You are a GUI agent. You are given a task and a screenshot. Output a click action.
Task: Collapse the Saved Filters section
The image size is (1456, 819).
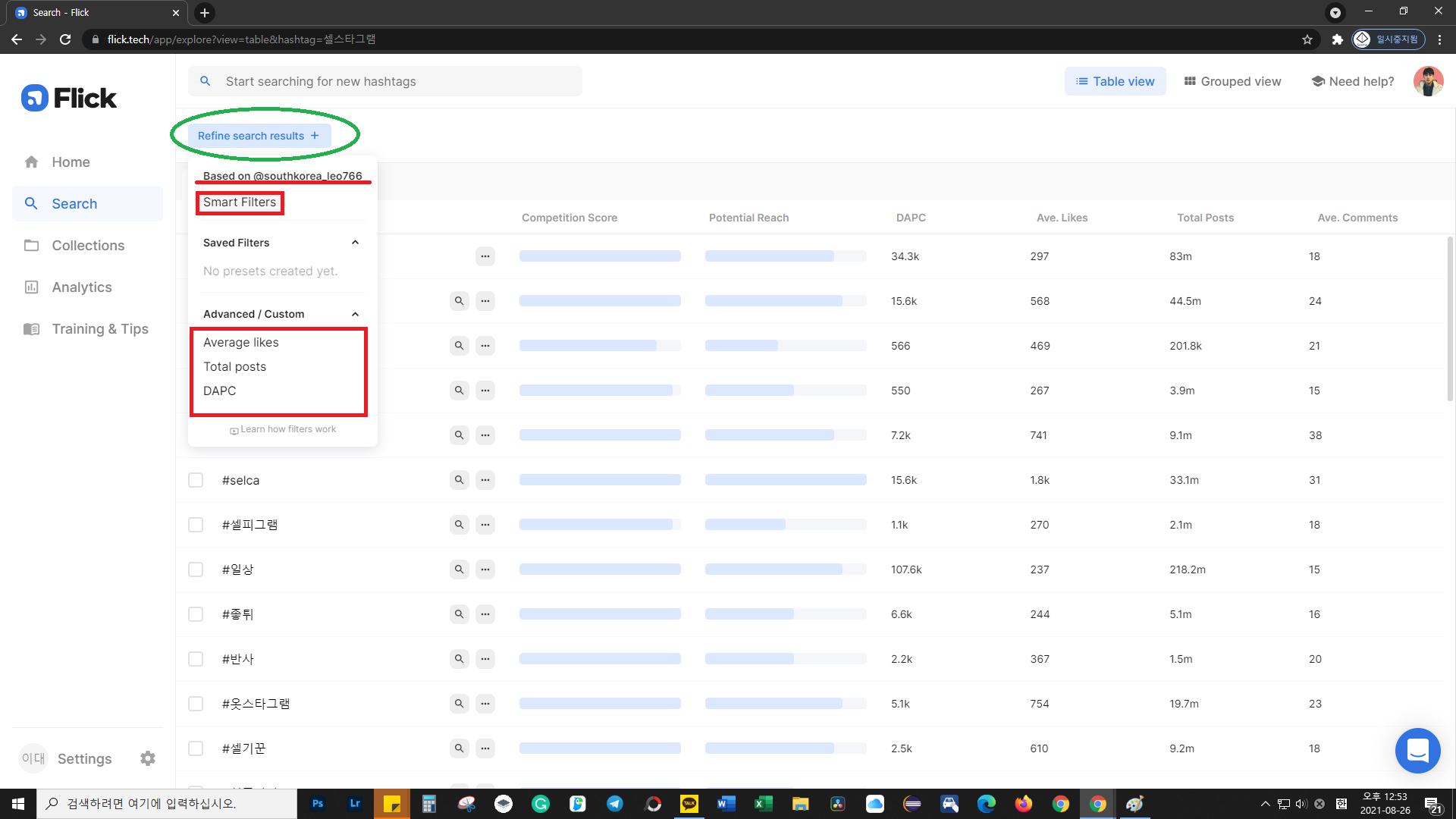(x=355, y=243)
